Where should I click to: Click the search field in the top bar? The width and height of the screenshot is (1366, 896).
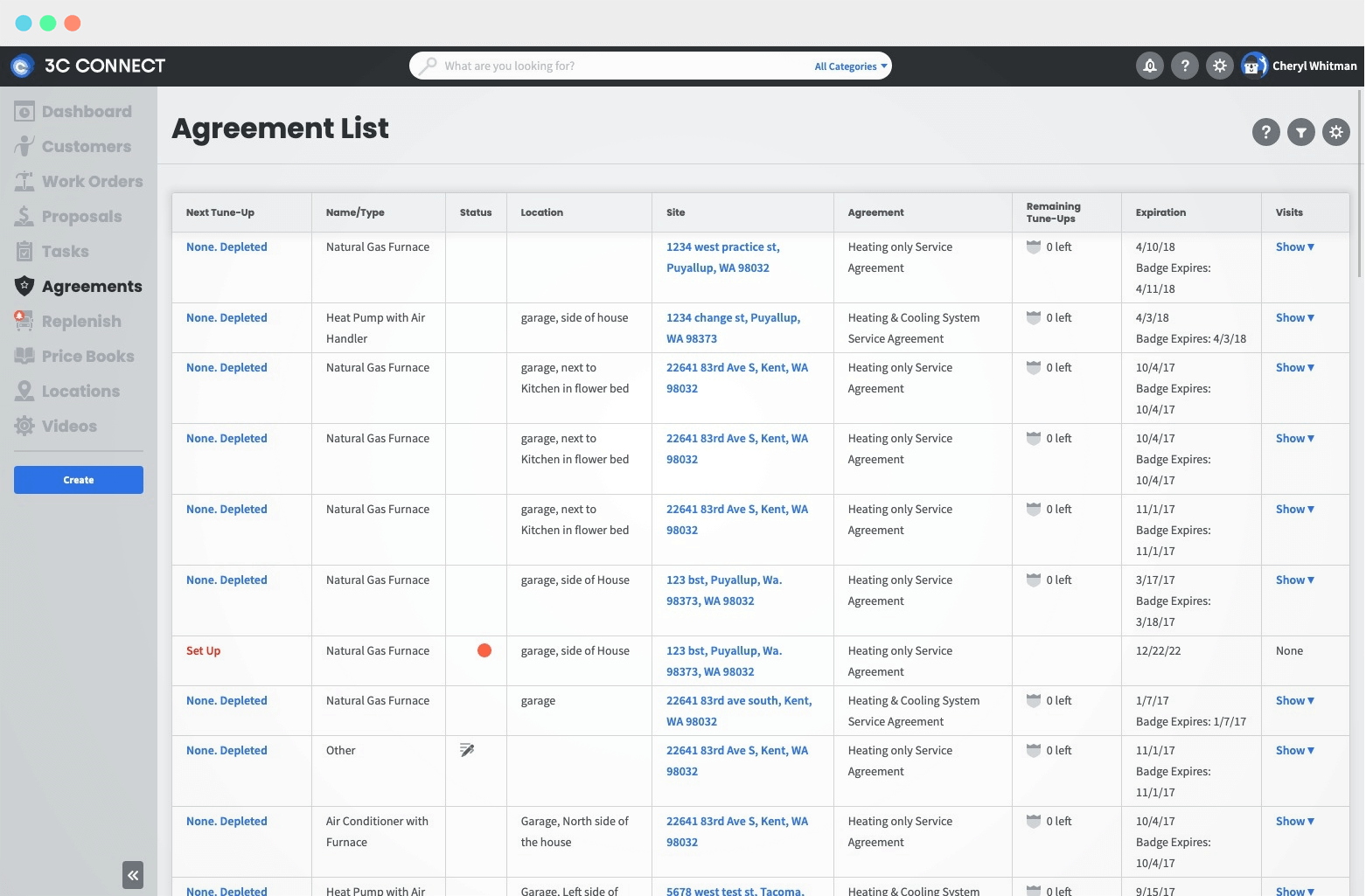tap(612, 66)
